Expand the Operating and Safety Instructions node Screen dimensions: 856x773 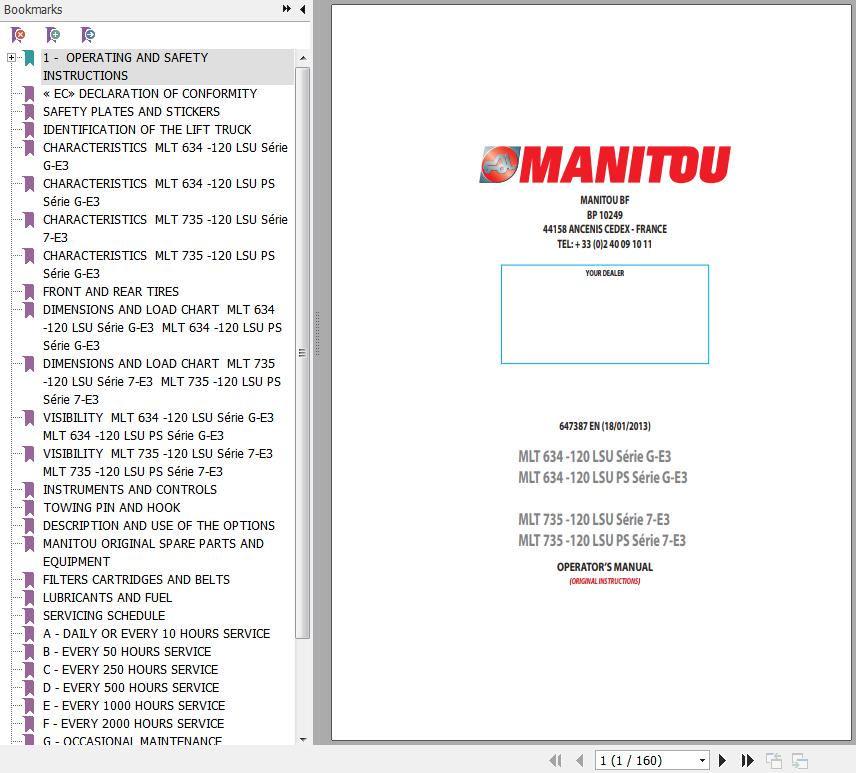coord(11,57)
